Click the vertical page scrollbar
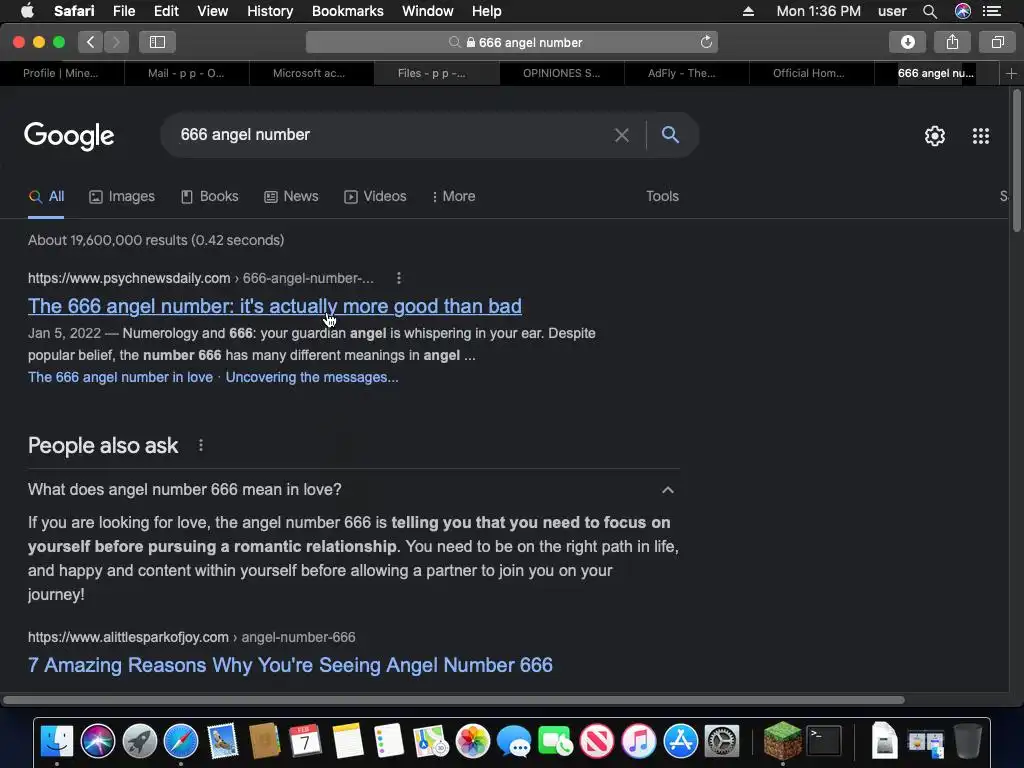Screen dimensions: 1024x768 click(1016, 161)
